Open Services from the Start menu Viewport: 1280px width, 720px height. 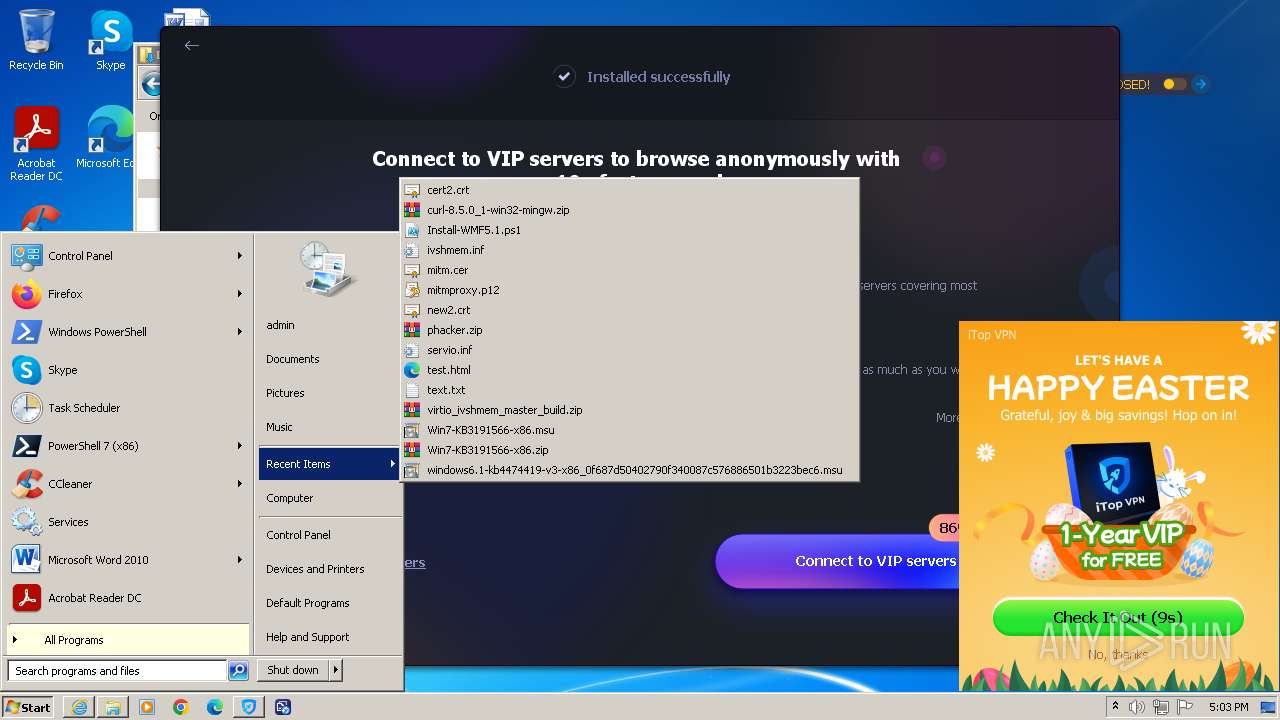pyautogui.click(x=127, y=522)
